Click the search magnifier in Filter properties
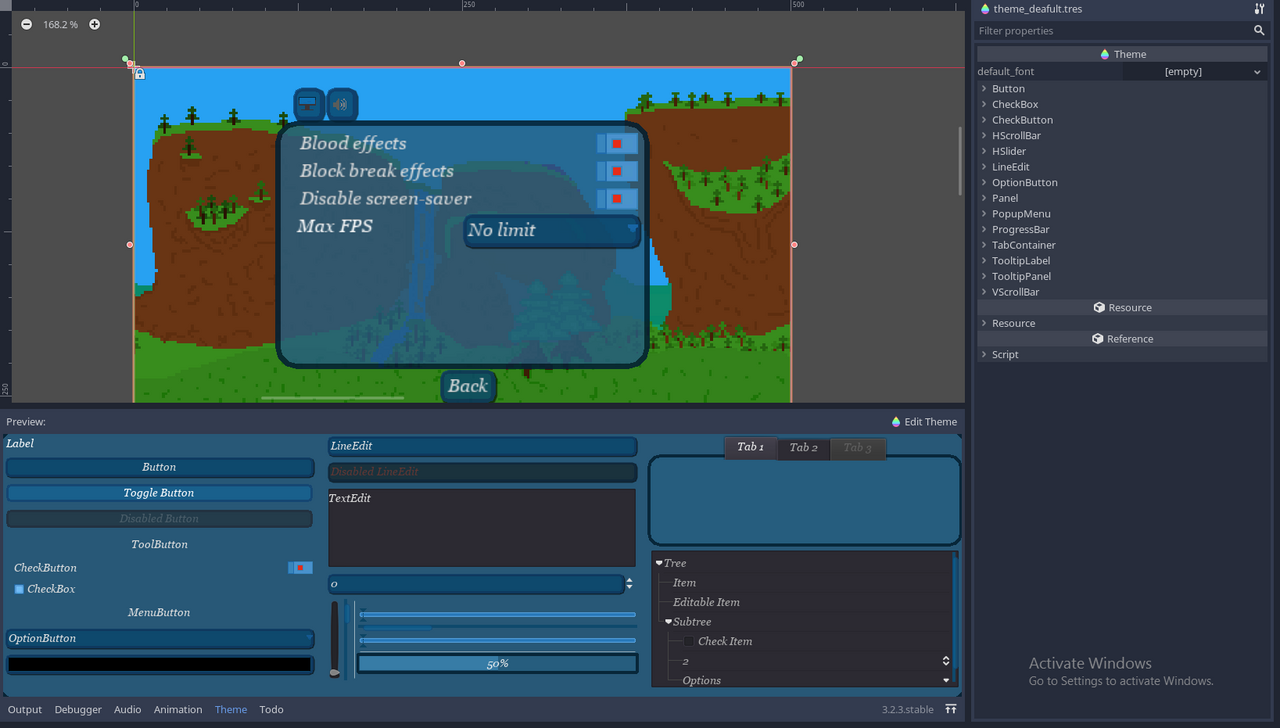 tap(1259, 31)
